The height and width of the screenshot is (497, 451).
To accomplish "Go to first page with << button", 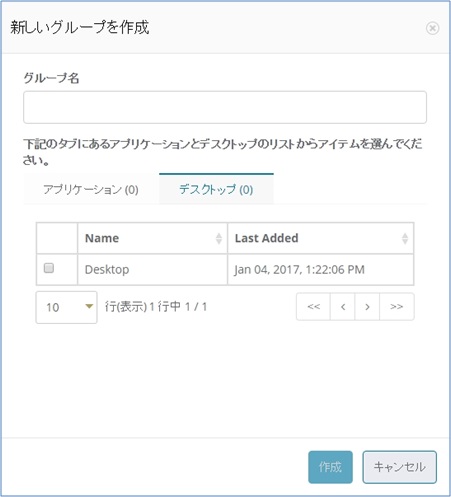I will (x=313, y=307).
